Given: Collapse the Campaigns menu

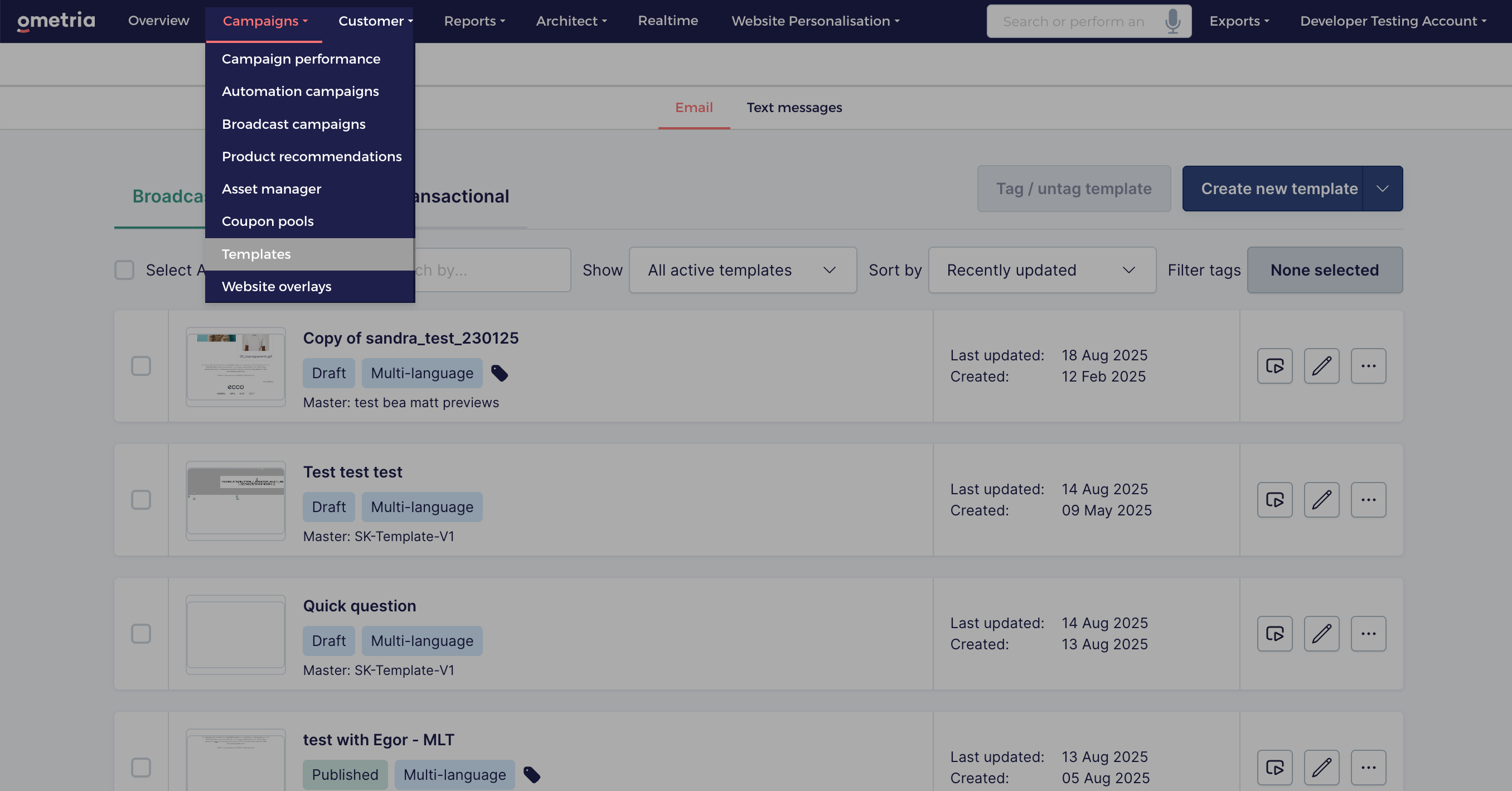Looking at the screenshot, I should click(265, 21).
